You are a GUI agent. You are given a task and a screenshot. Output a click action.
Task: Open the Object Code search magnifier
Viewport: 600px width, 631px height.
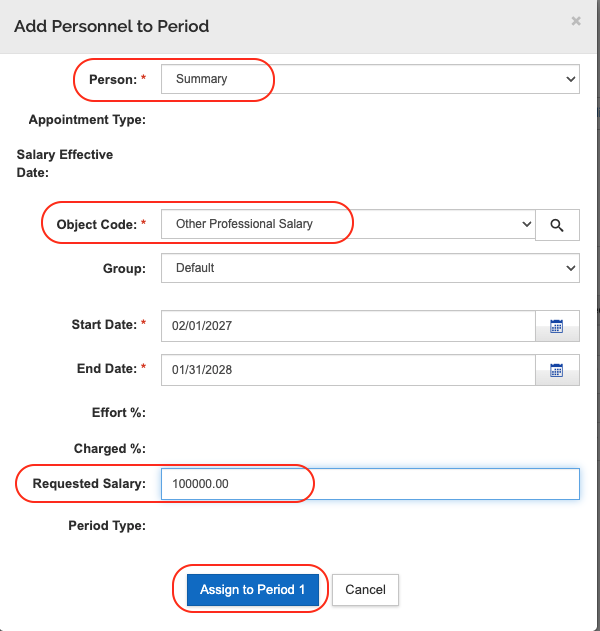tap(557, 225)
